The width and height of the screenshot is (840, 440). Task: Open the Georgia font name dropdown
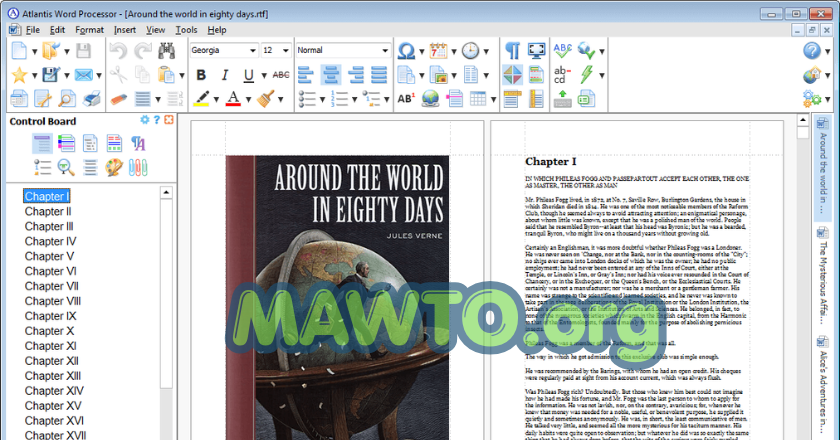click(253, 50)
